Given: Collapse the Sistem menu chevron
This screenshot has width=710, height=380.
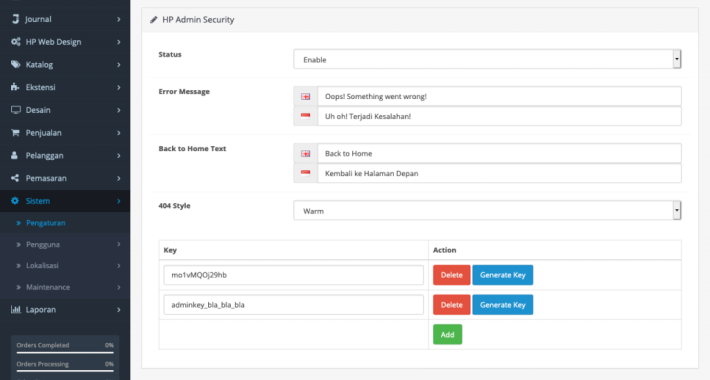Looking at the screenshot, I should click(119, 201).
